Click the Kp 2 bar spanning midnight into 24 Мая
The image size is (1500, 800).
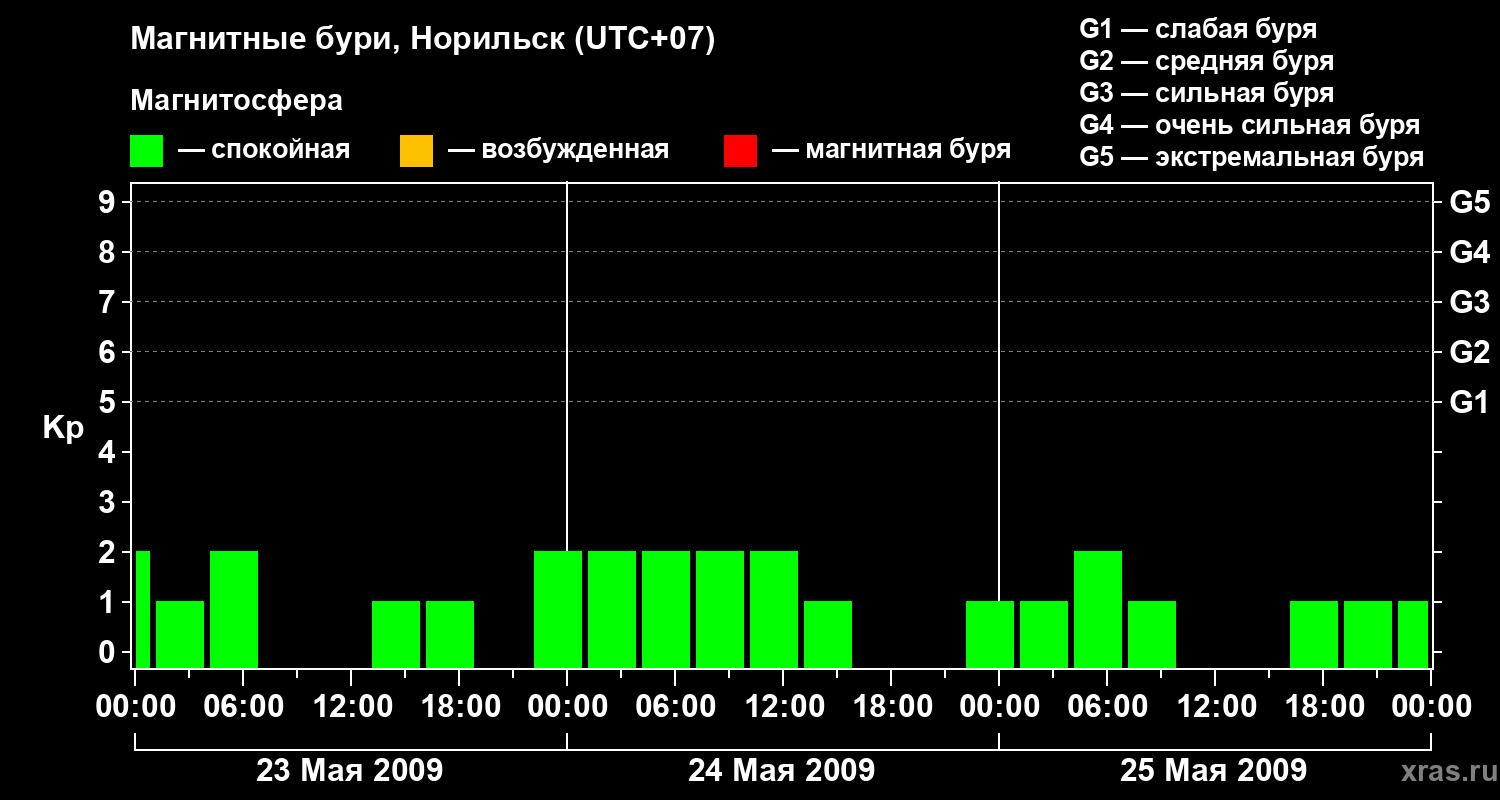[558, 609]
